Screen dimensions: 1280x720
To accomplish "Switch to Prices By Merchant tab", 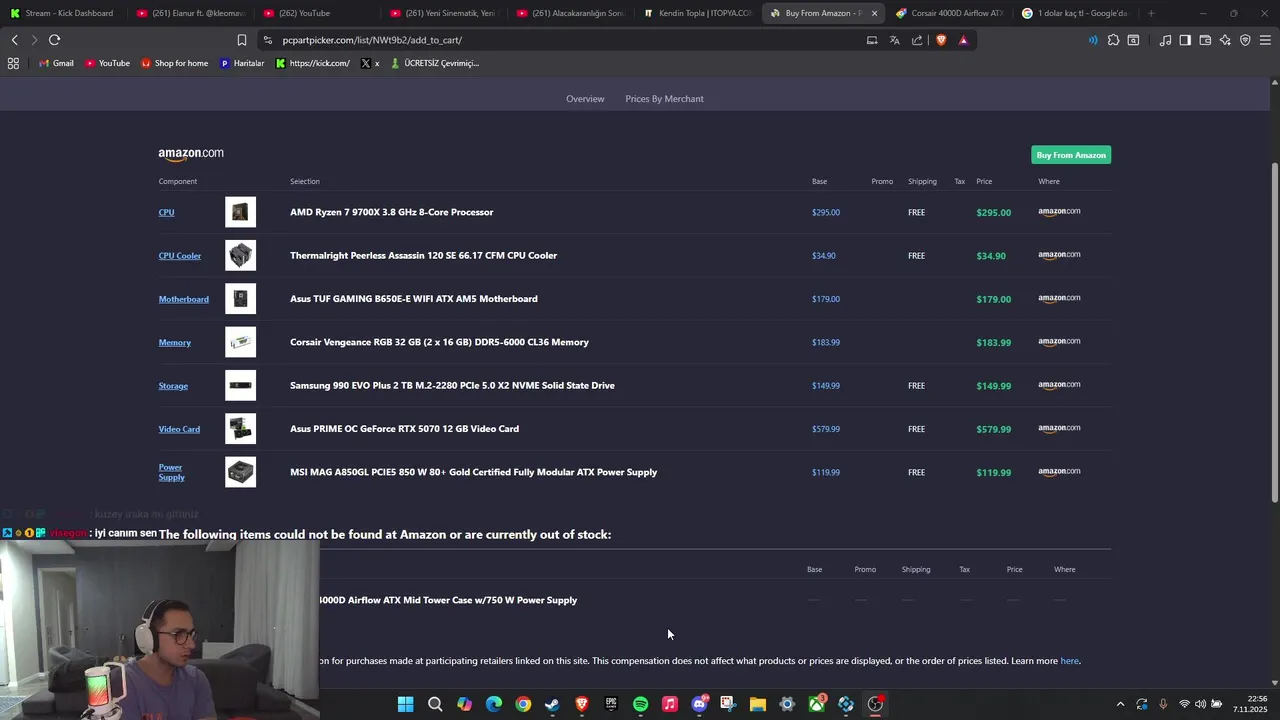I will click(664, 99).
